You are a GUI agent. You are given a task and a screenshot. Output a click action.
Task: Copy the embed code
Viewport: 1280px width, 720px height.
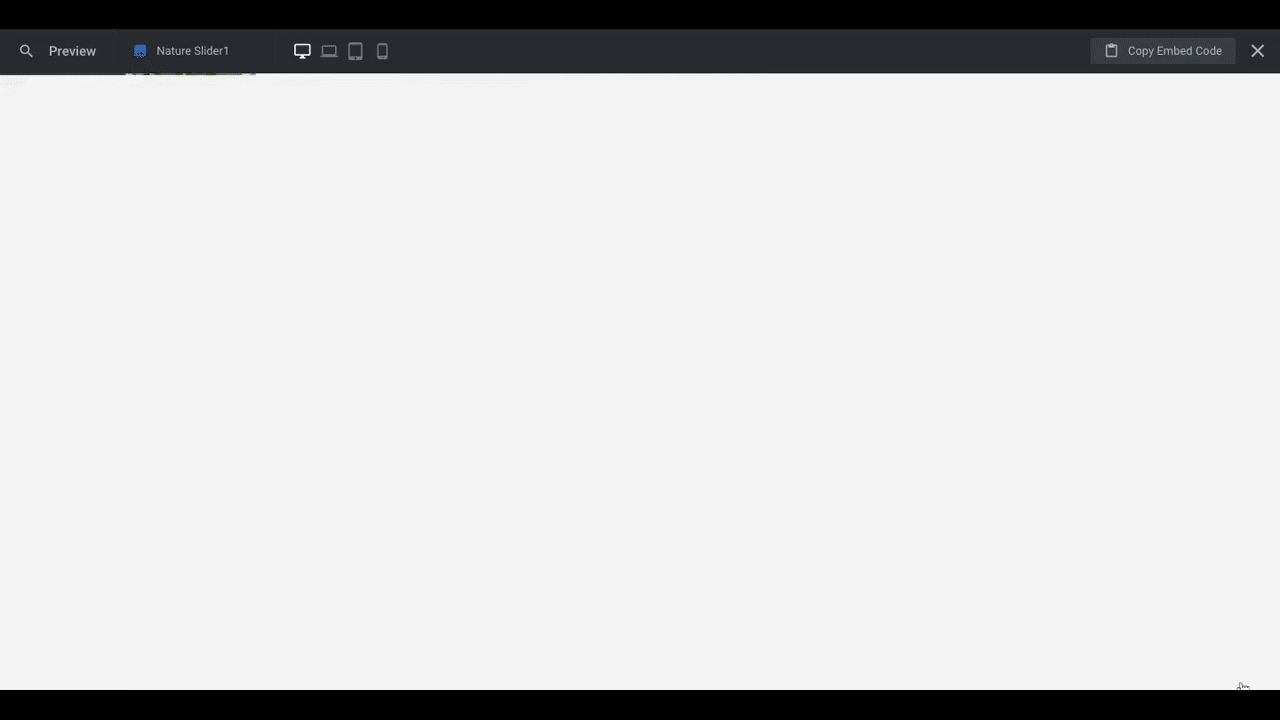pyautogui.click(x=1163, y=51)
